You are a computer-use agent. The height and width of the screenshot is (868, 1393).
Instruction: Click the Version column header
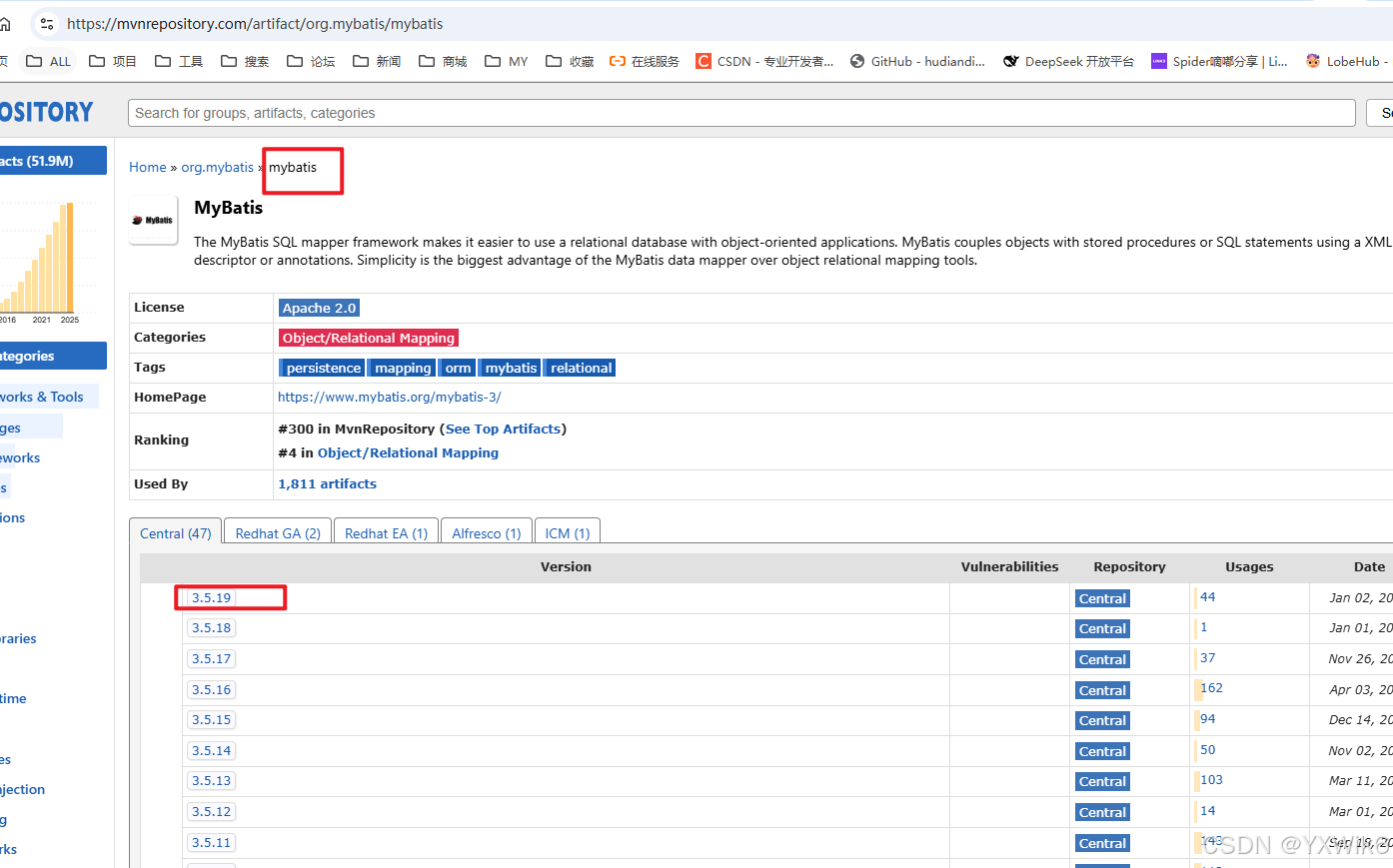pyautogui.click(x=566, y=566)
